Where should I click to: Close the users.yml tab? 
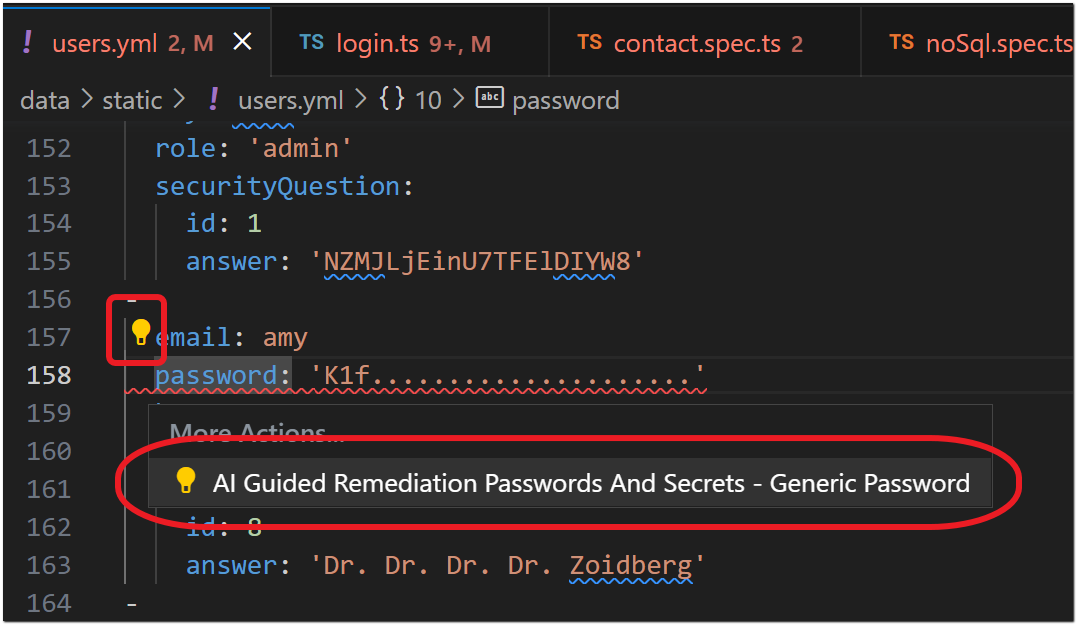242,43
